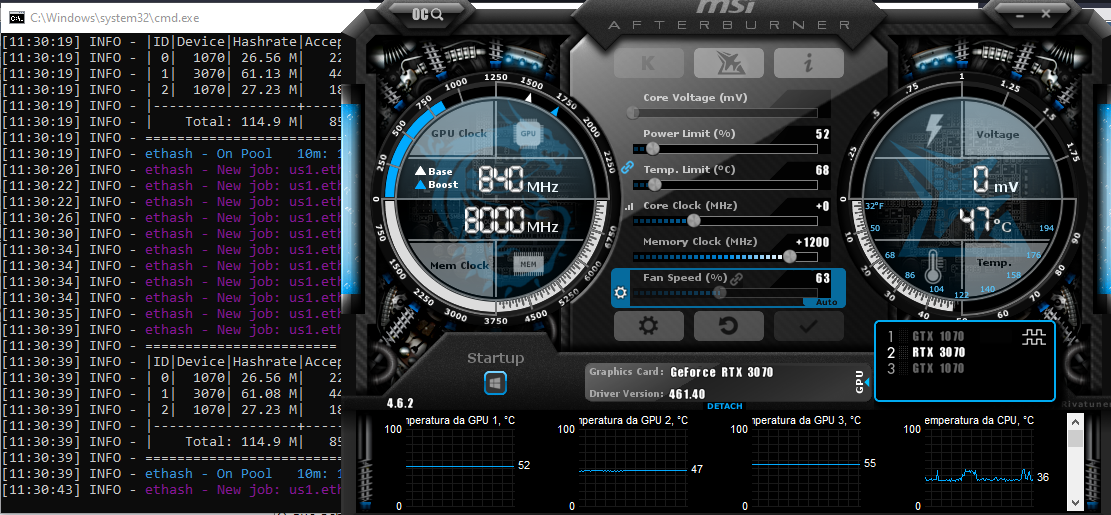Adjust the Core Clock slider handle
The width and height of the screenshot is (1111, 515).
pyautogui.click(x=694, y=221)
